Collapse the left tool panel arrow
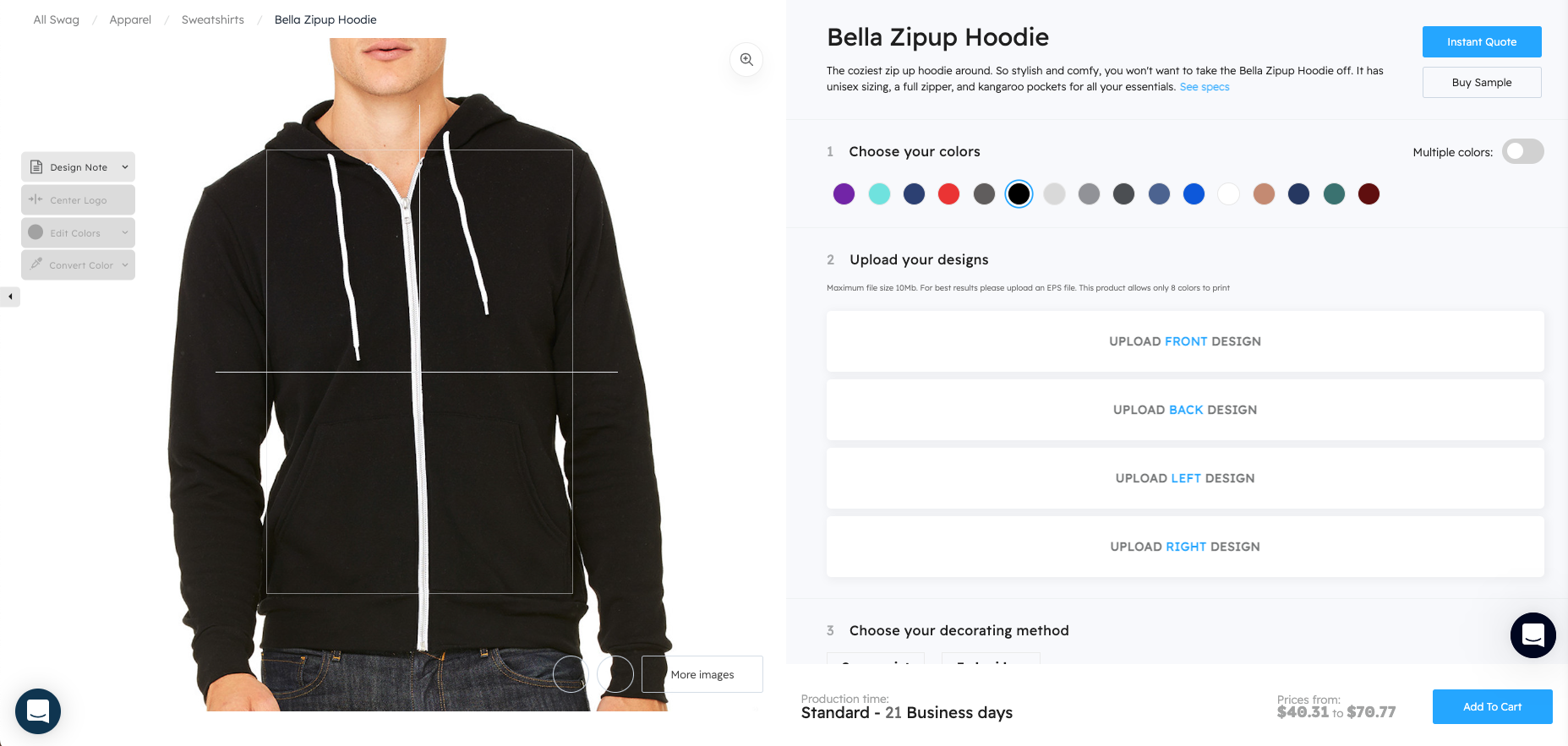Image resolution: width=1568 pixels, height=746 pixels. (10, 297)
